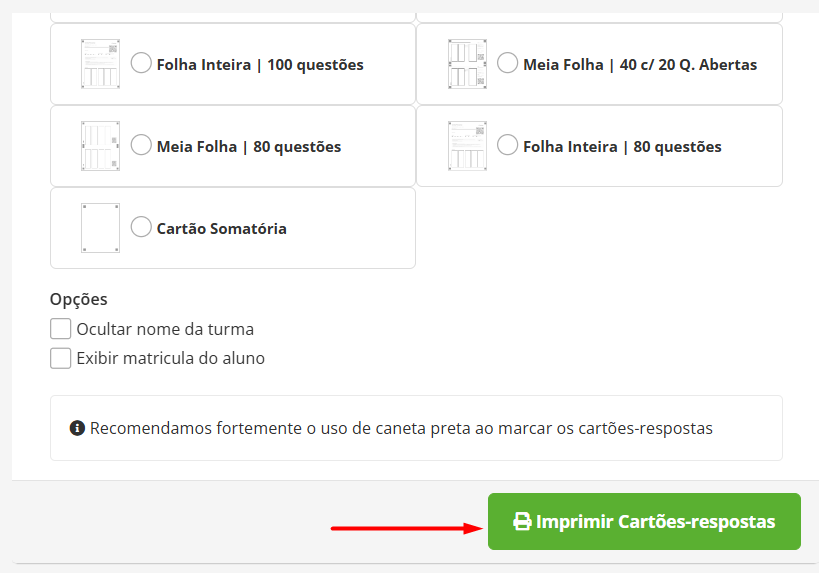Select the Folha Inteira 100 questões radio button
Image resolution: width=819 pixels, height=573 pixels.
[x=141, y=63]
